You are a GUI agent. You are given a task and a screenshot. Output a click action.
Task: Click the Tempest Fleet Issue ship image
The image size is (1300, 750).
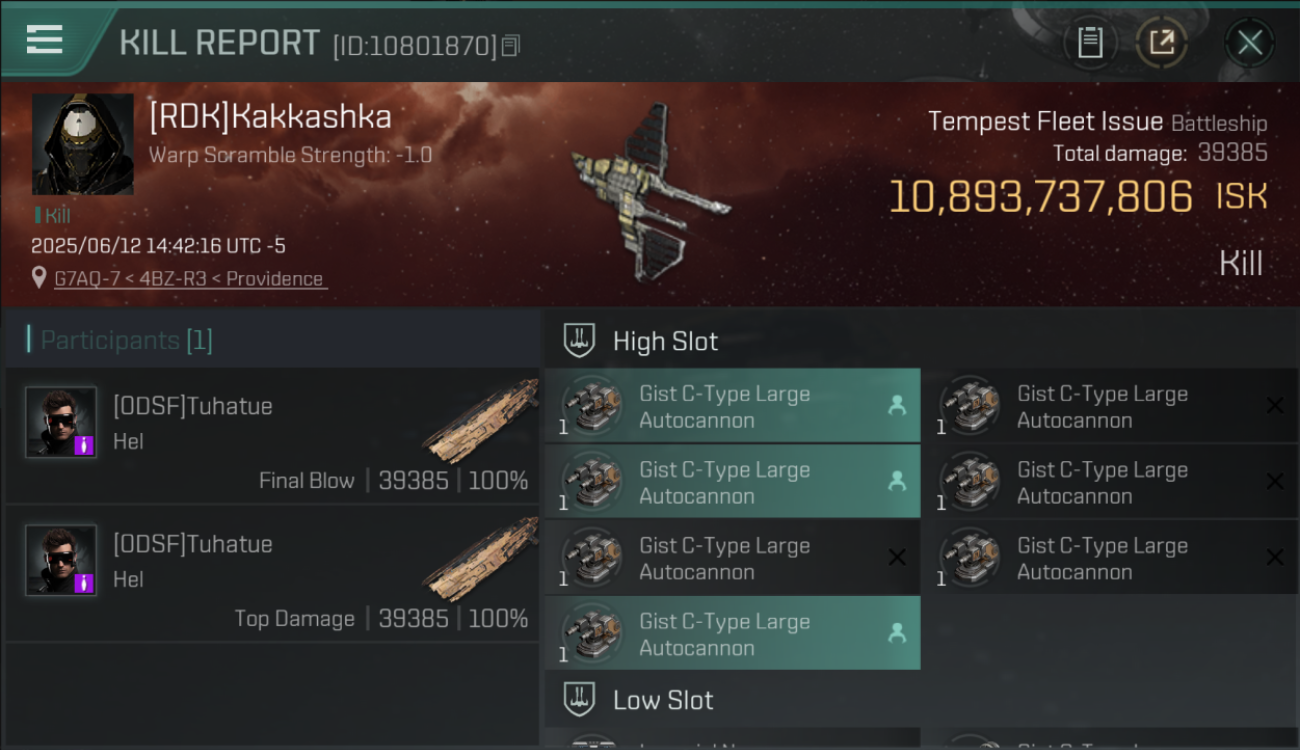coord(650,190)
